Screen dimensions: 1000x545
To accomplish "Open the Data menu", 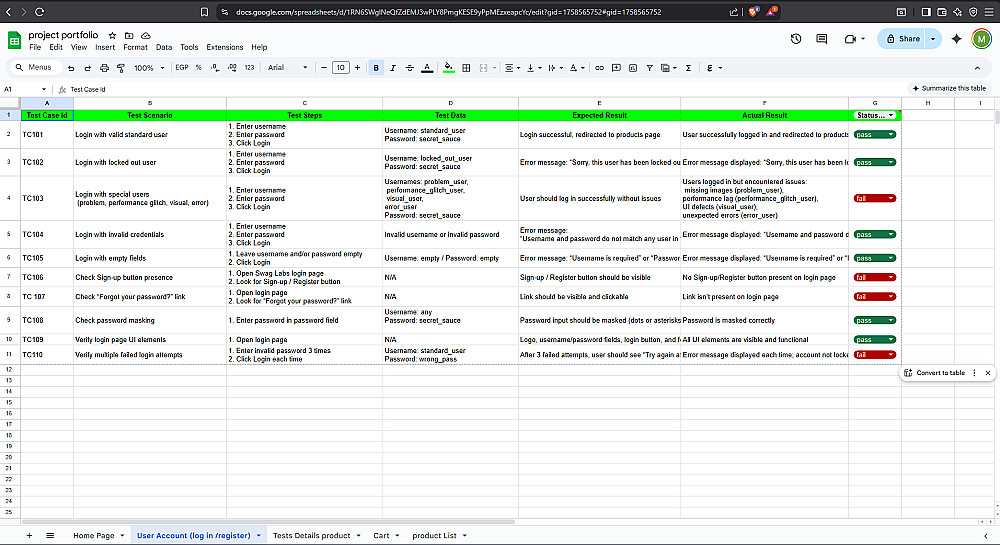I will [164, 47].
